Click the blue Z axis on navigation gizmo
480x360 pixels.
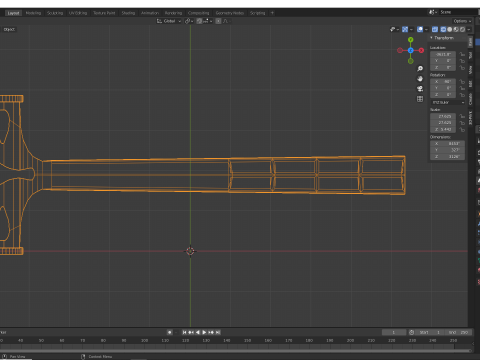click(411, 50)
